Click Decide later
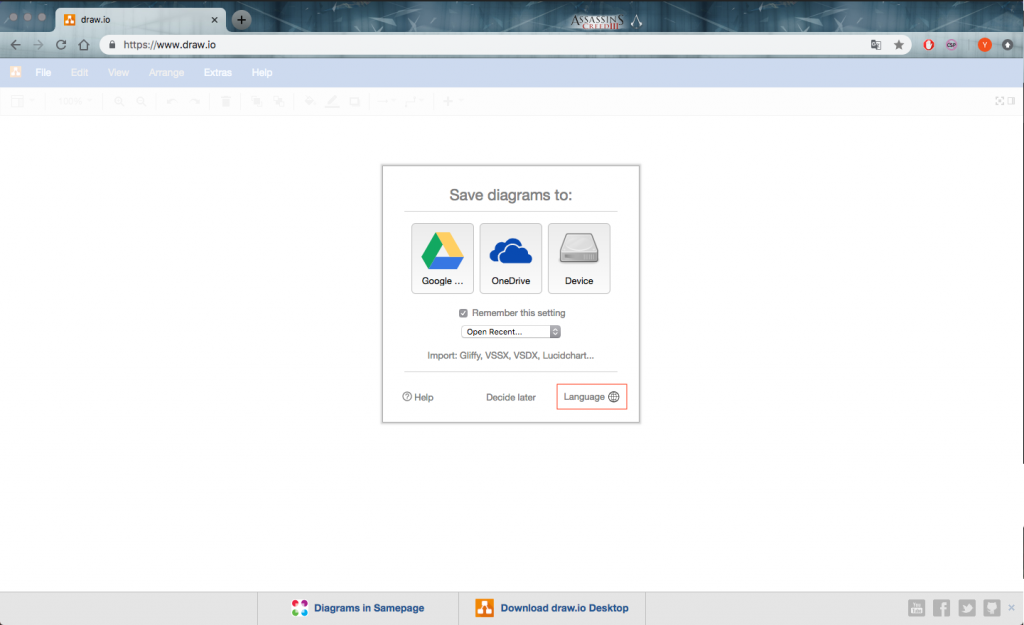The height and width of the screenshot is (625, 1024). pos(511,397)
